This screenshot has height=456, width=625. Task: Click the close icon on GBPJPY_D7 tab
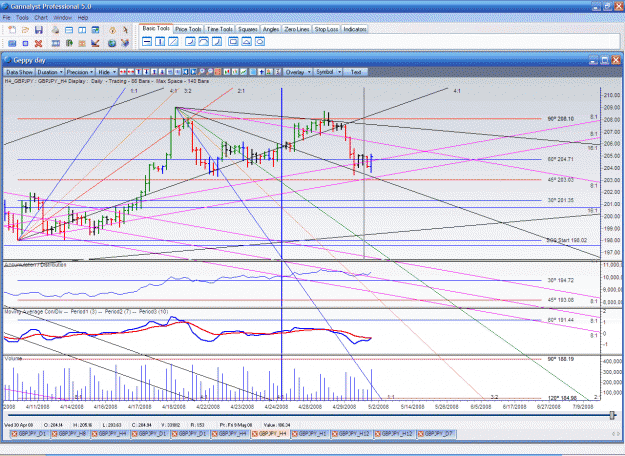tap(421, 434)
